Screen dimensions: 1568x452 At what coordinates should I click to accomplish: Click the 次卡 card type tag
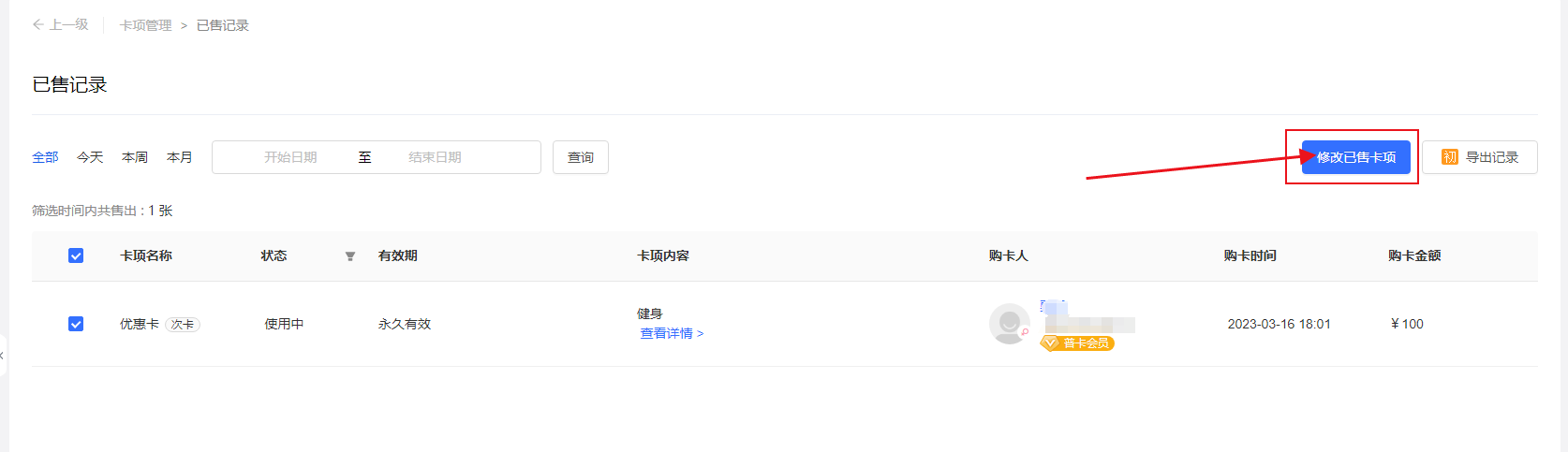183,325
